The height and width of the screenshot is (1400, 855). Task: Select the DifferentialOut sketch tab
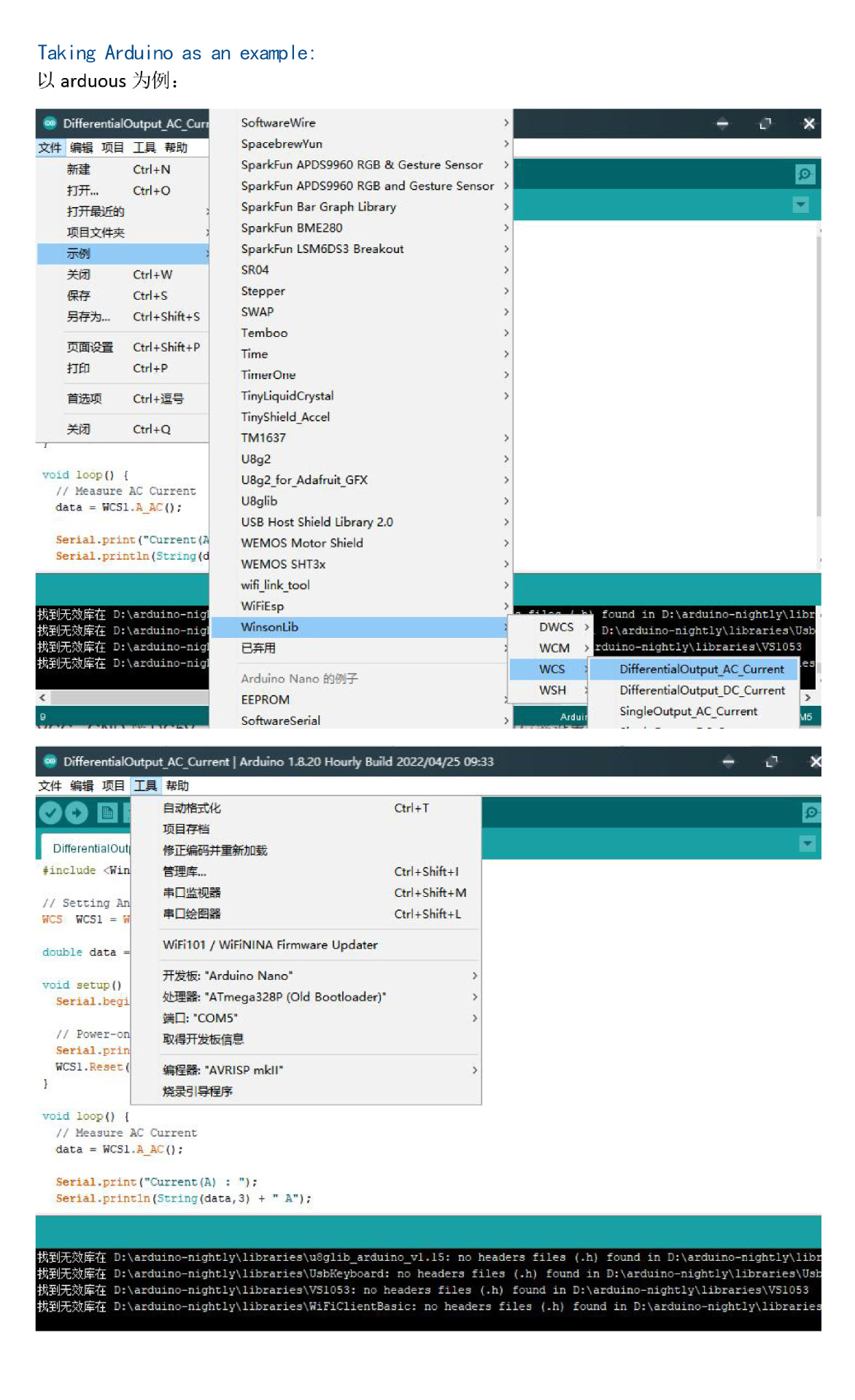86,848
